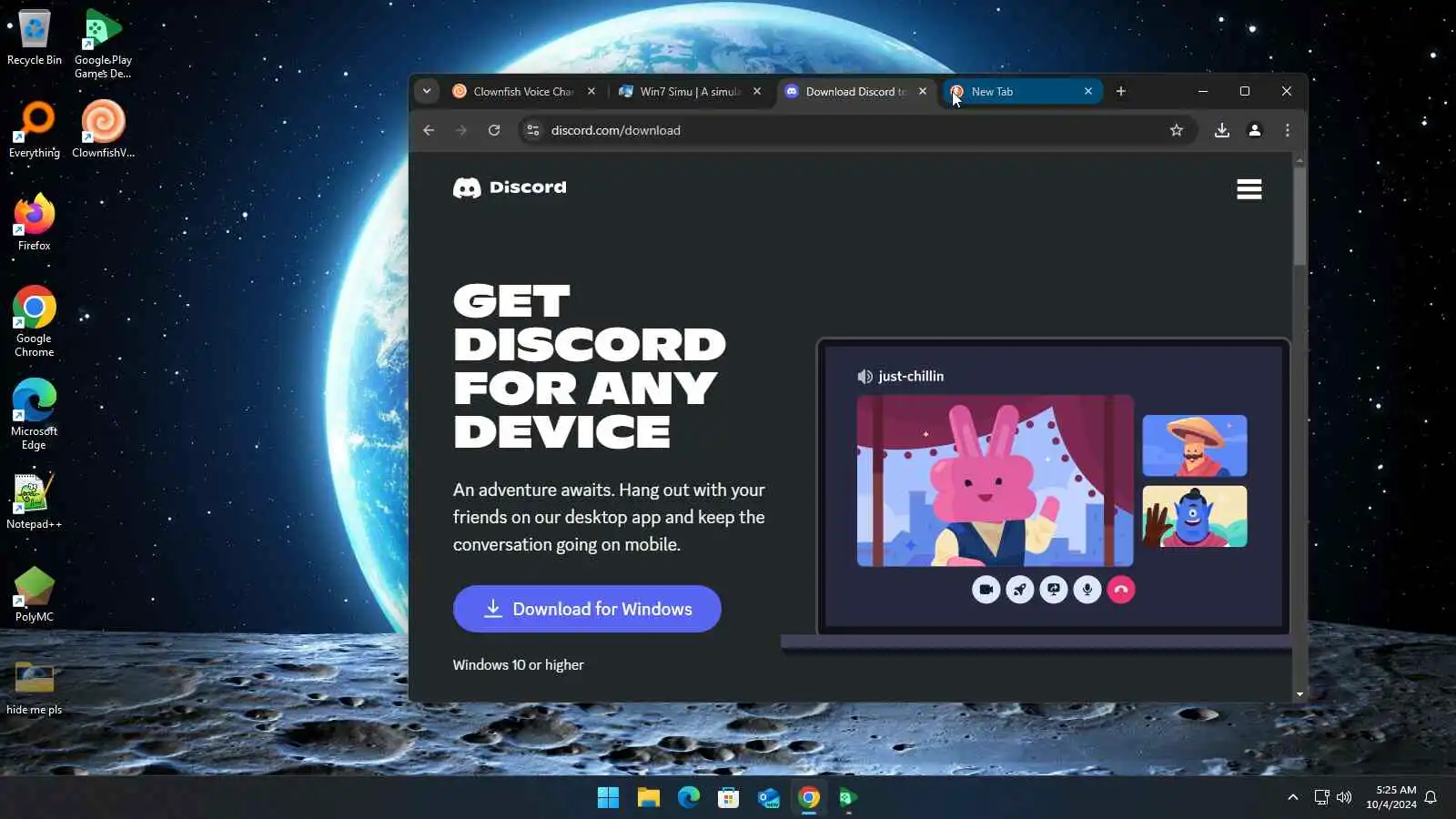The image size is (1456, 819).
Task: Close the Win7 Simu tab
Action: pos(757,91)
